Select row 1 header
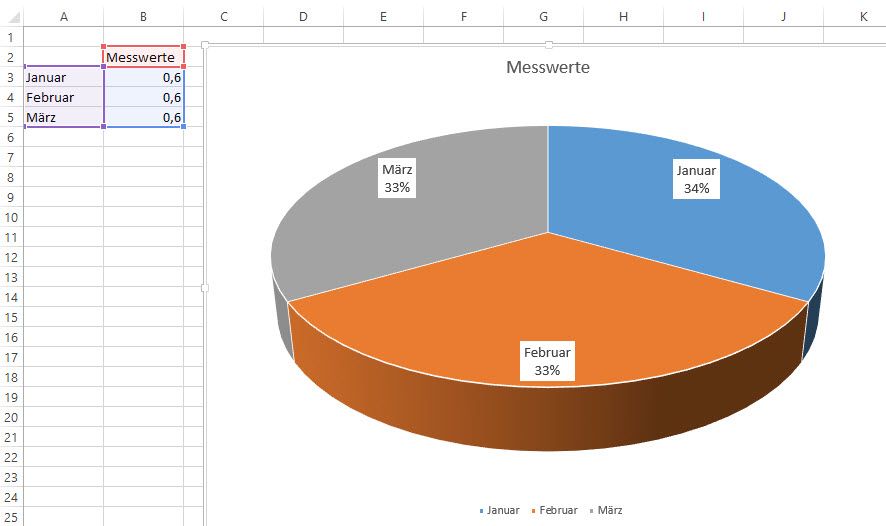The width and height of the screenshot is (886, 526). click(x=11, y=37)
